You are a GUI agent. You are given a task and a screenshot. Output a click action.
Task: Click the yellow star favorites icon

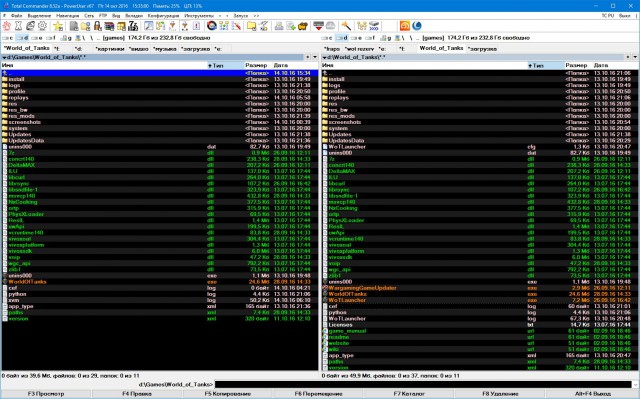(x=58, y=26)
